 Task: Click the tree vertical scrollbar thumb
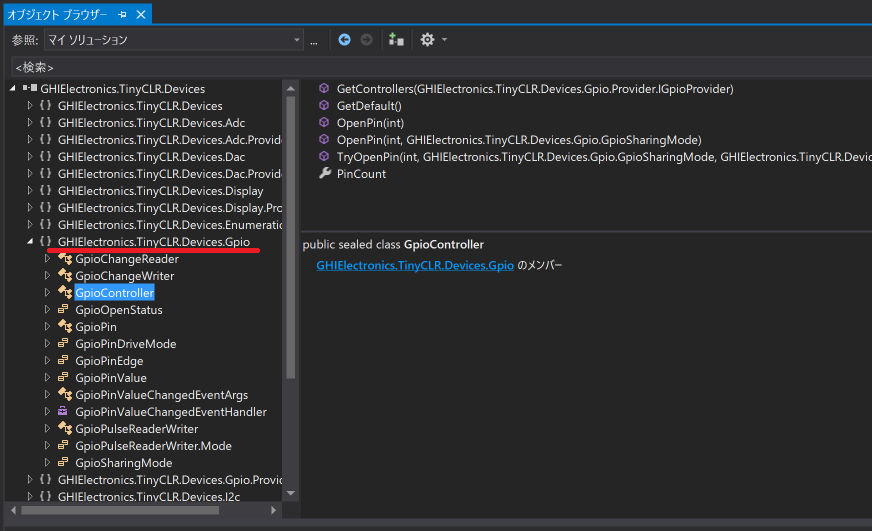(x=290, y=237)
